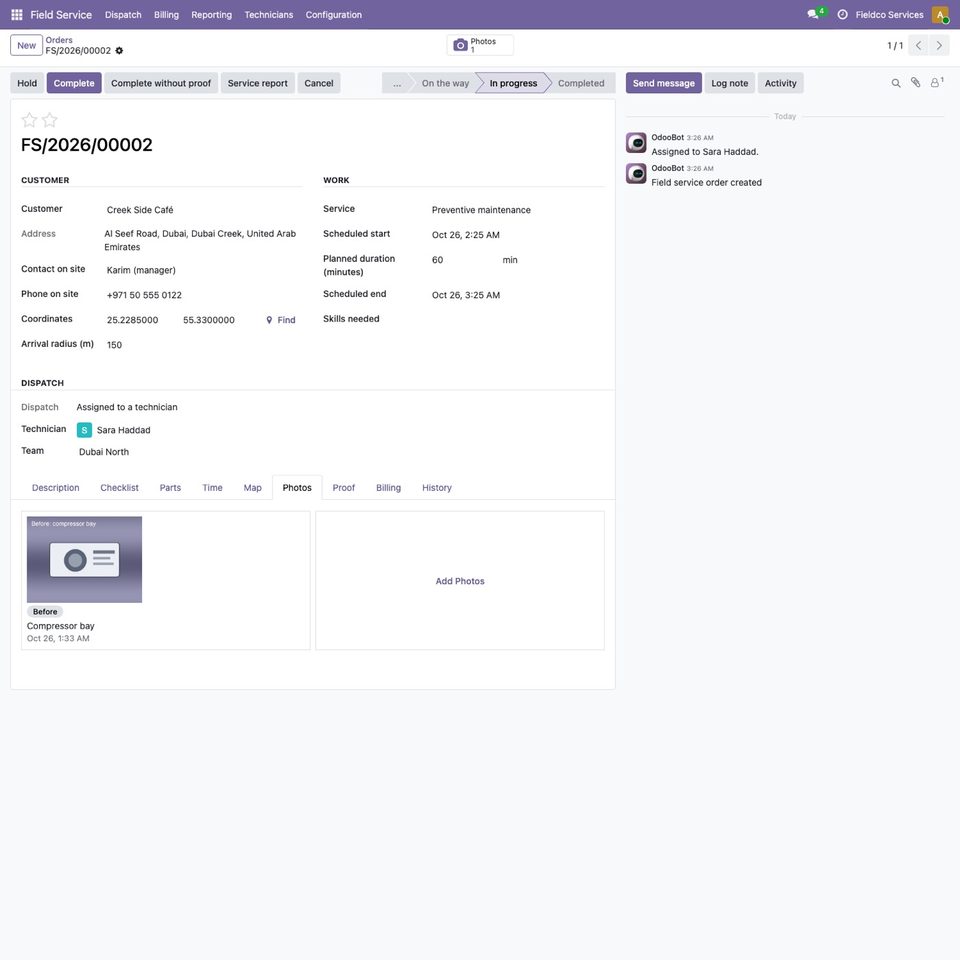
Task: Open the user avatar menu
Action: [x=940, y=15]
